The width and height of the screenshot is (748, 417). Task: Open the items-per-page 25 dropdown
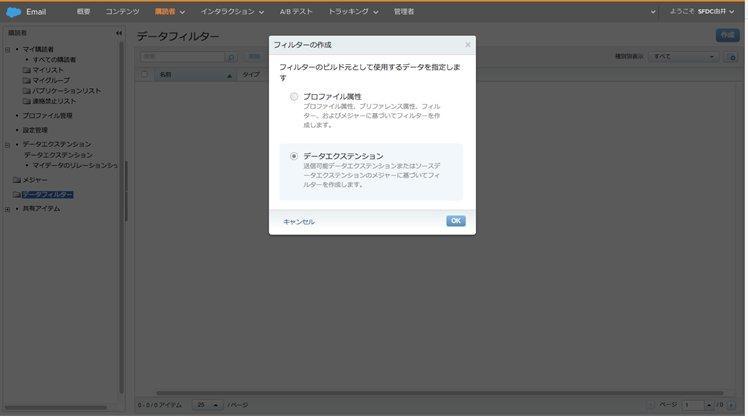(x=208, y=405)
